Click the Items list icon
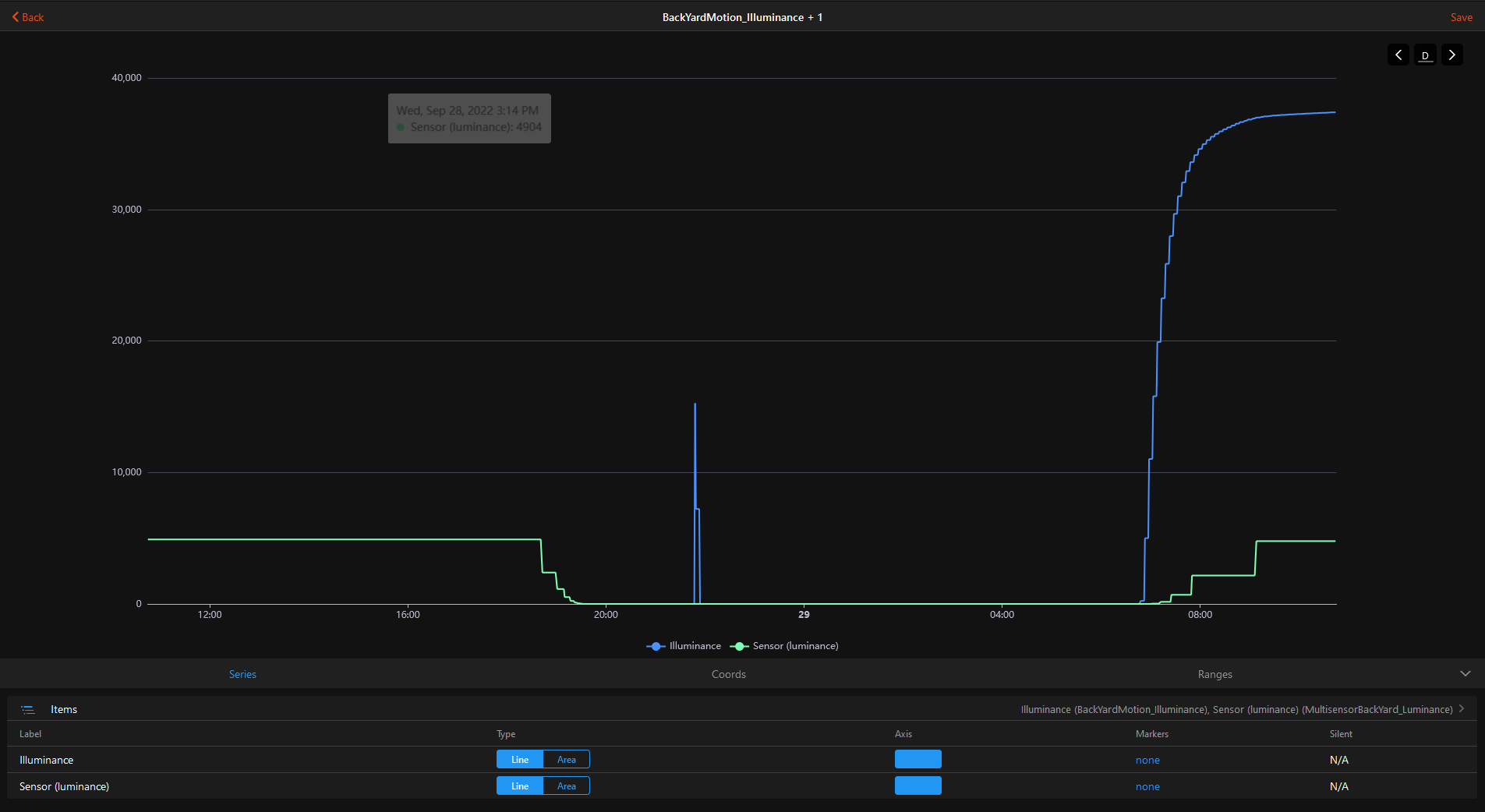Screen dimensions: 1485x812 [x=28, y=709]
